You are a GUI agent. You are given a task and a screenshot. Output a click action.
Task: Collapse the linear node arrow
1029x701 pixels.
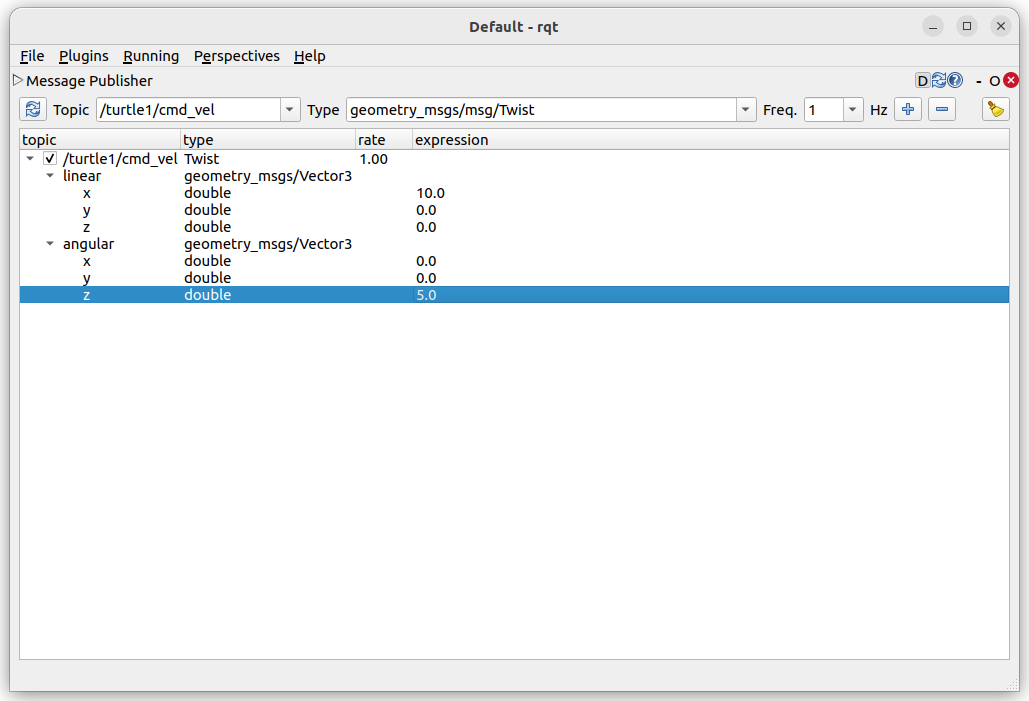50,175
